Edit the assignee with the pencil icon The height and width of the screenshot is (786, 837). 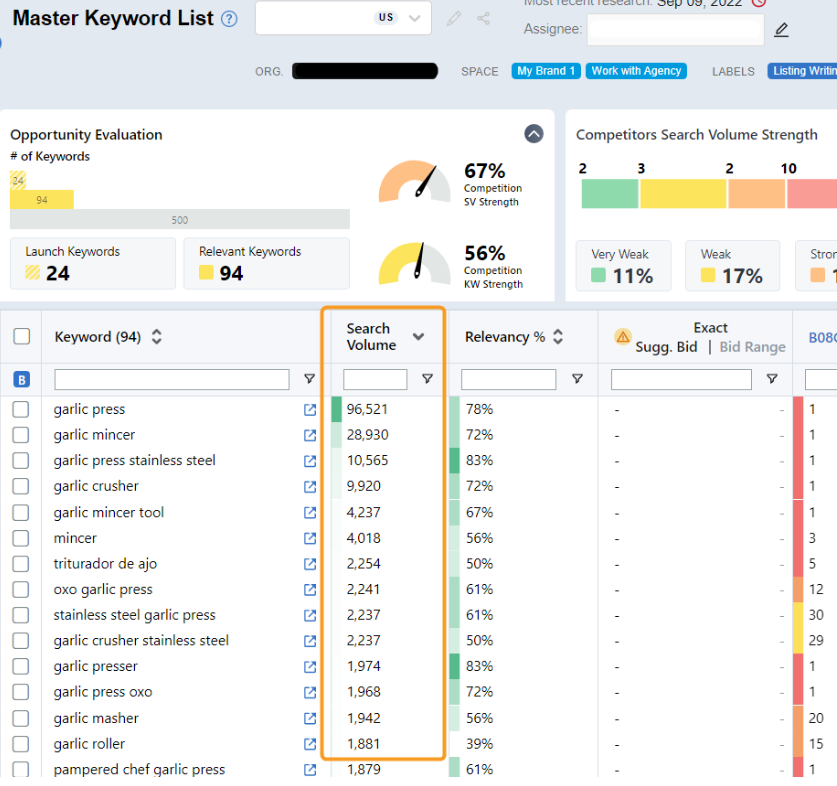782,30
